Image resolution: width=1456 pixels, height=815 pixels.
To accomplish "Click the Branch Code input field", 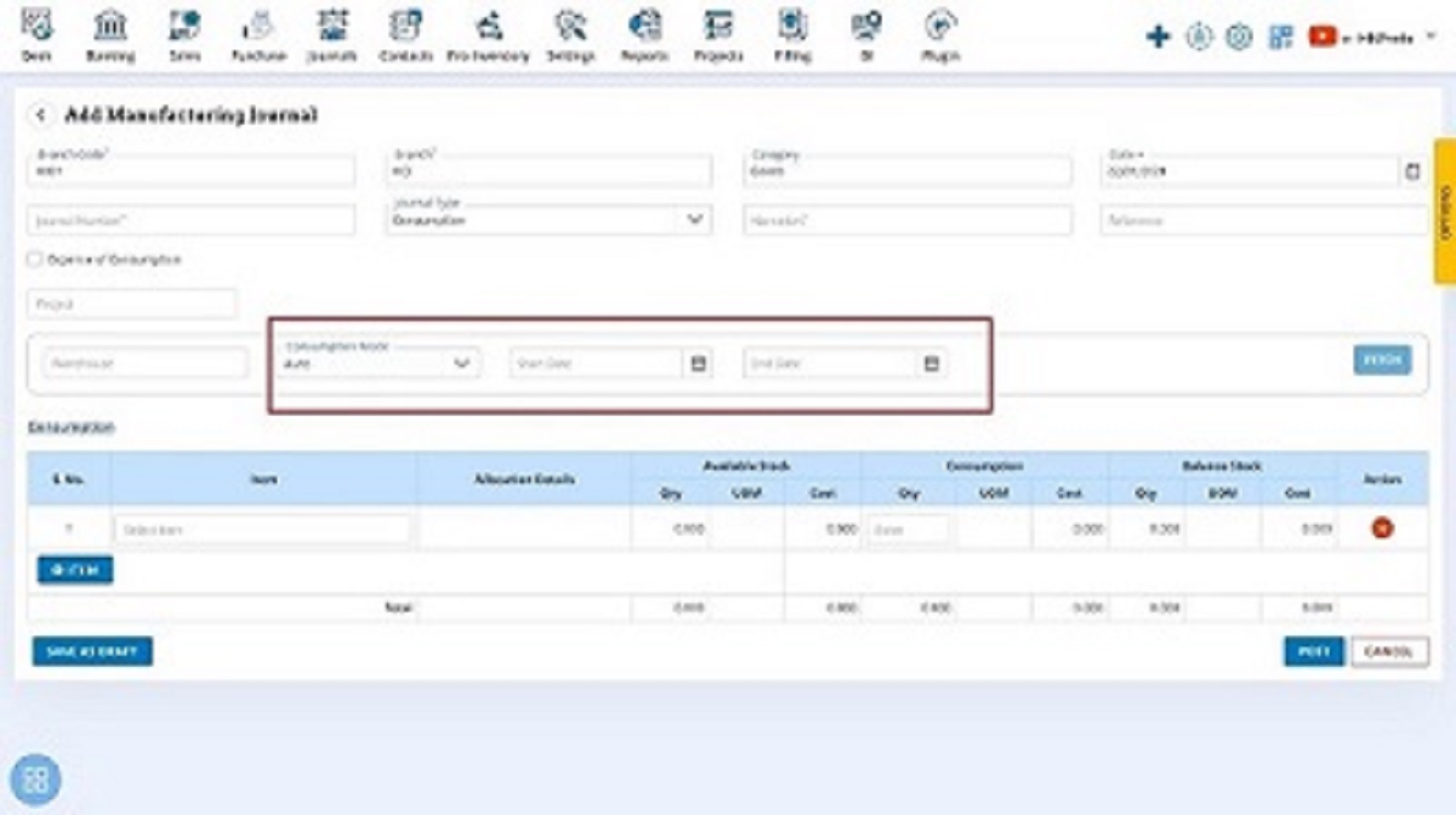I will 191,170.
